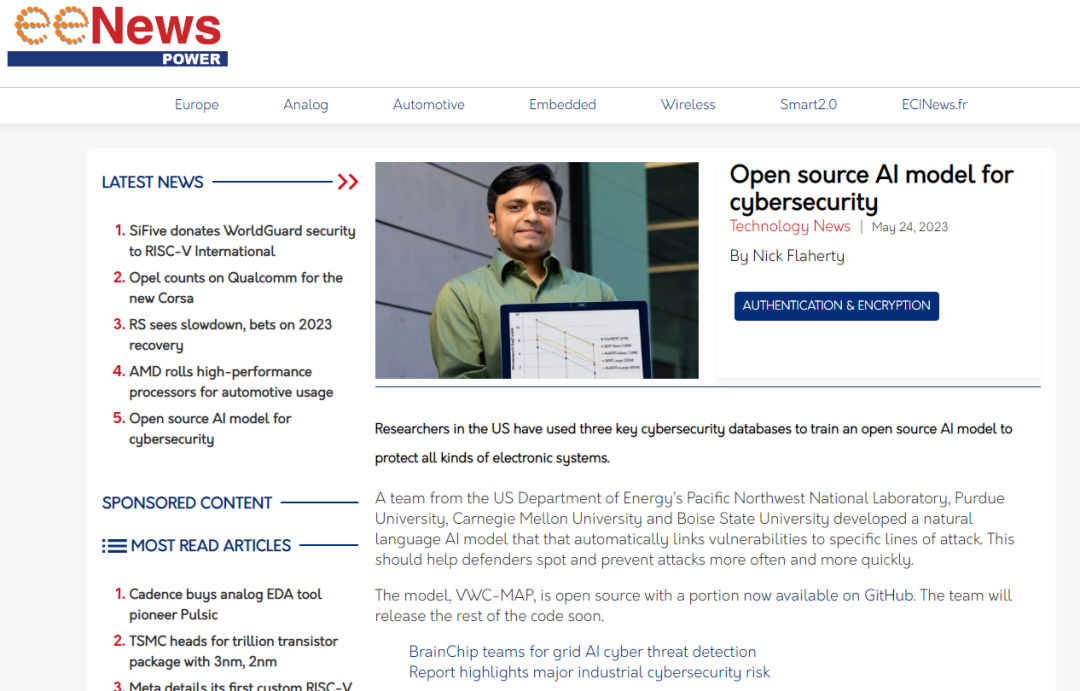
Task: Open RS sees slowdown, bets on 2023 story
Action: point(230,335)
